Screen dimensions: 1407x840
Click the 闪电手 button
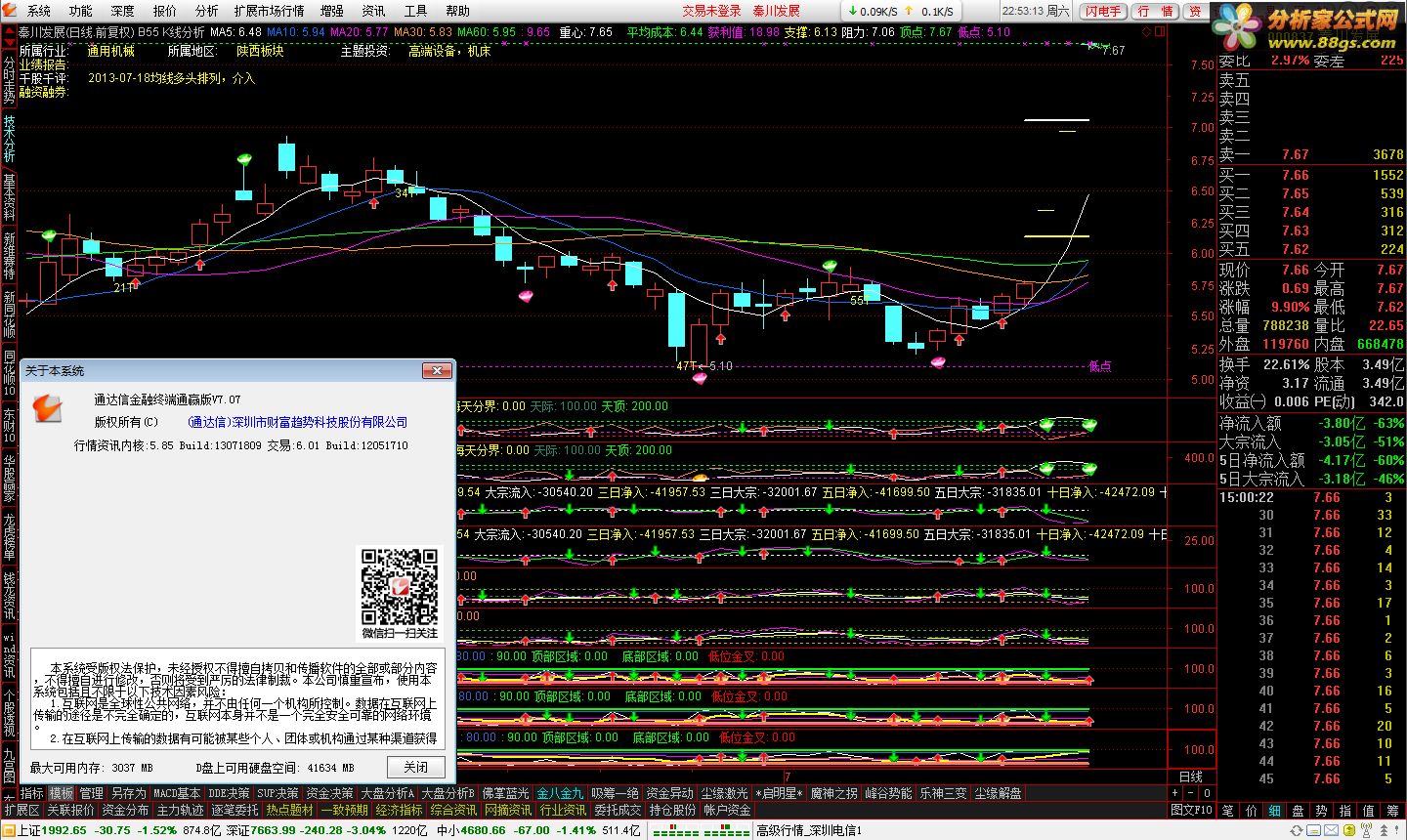coord(1103,11)
